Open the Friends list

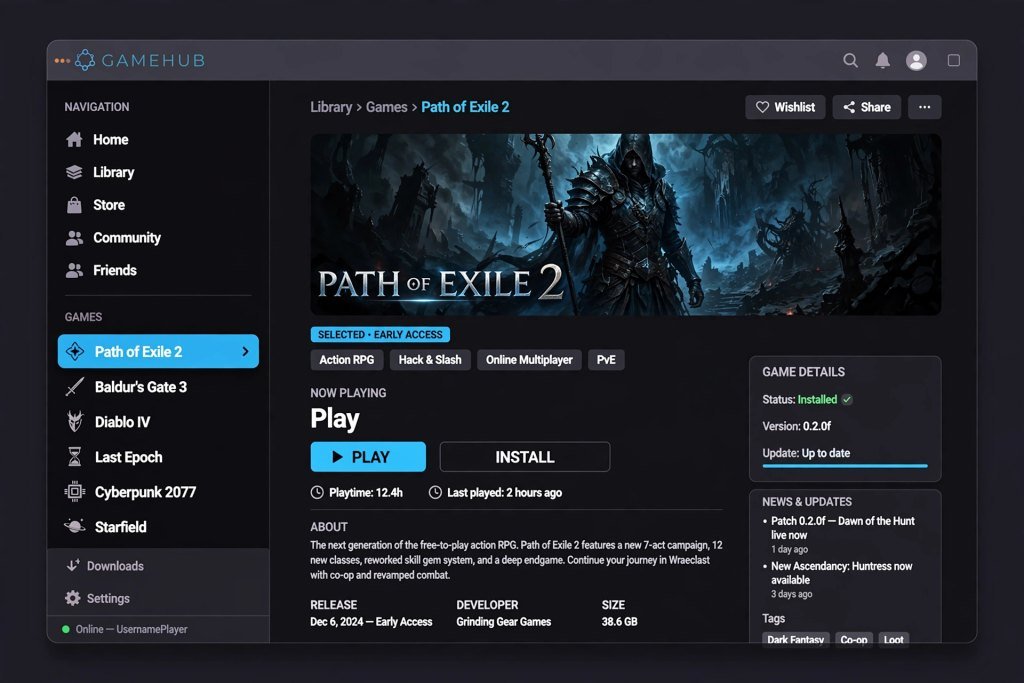(x=115, y=270)
